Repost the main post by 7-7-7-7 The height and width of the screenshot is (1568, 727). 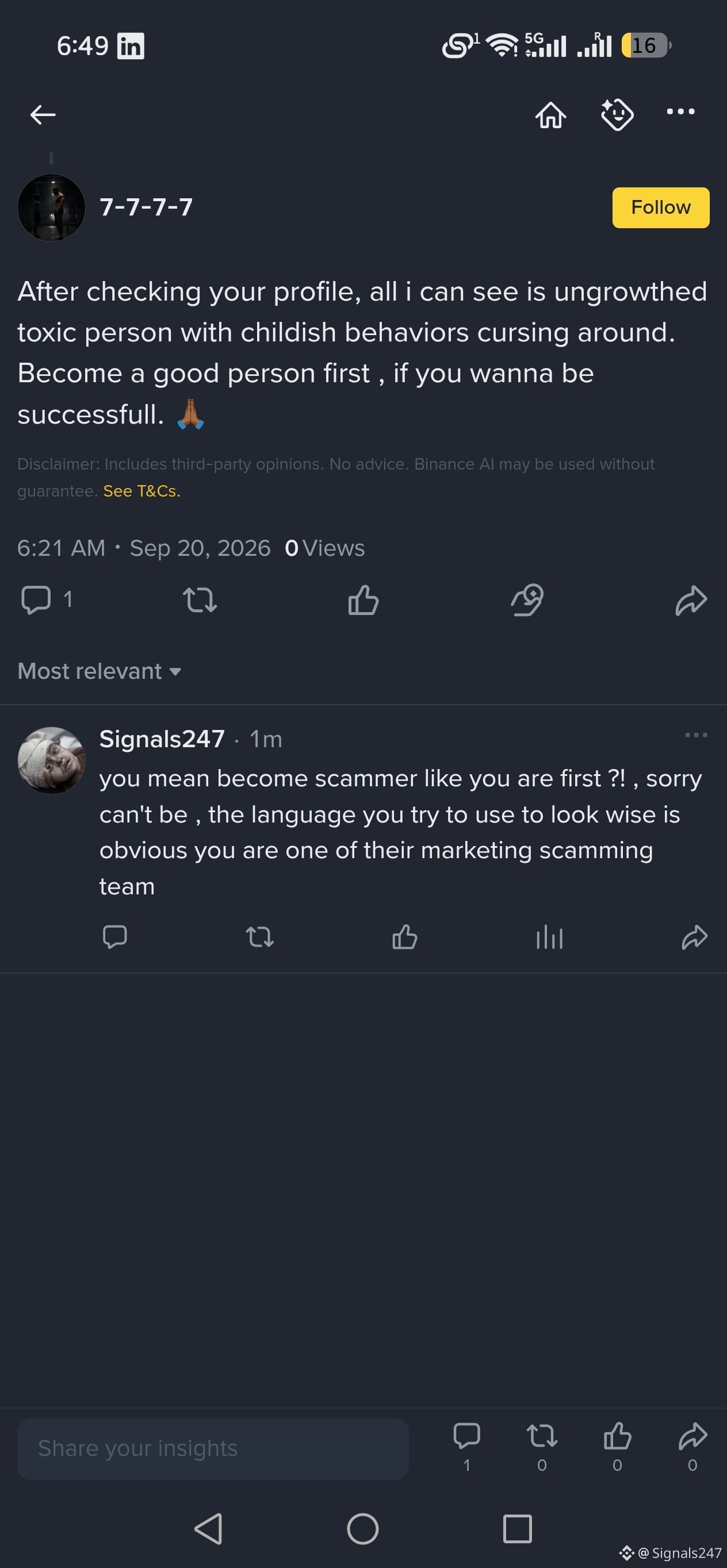[x=200, y=599]
